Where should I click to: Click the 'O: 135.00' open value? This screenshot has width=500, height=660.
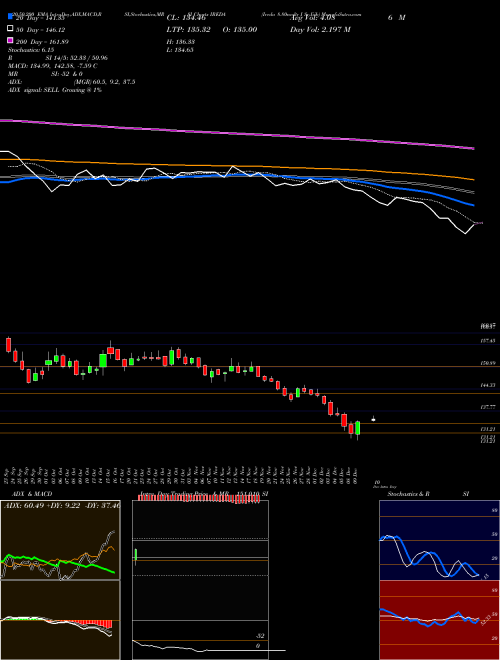pyautogui.click(x=239, y=29)
